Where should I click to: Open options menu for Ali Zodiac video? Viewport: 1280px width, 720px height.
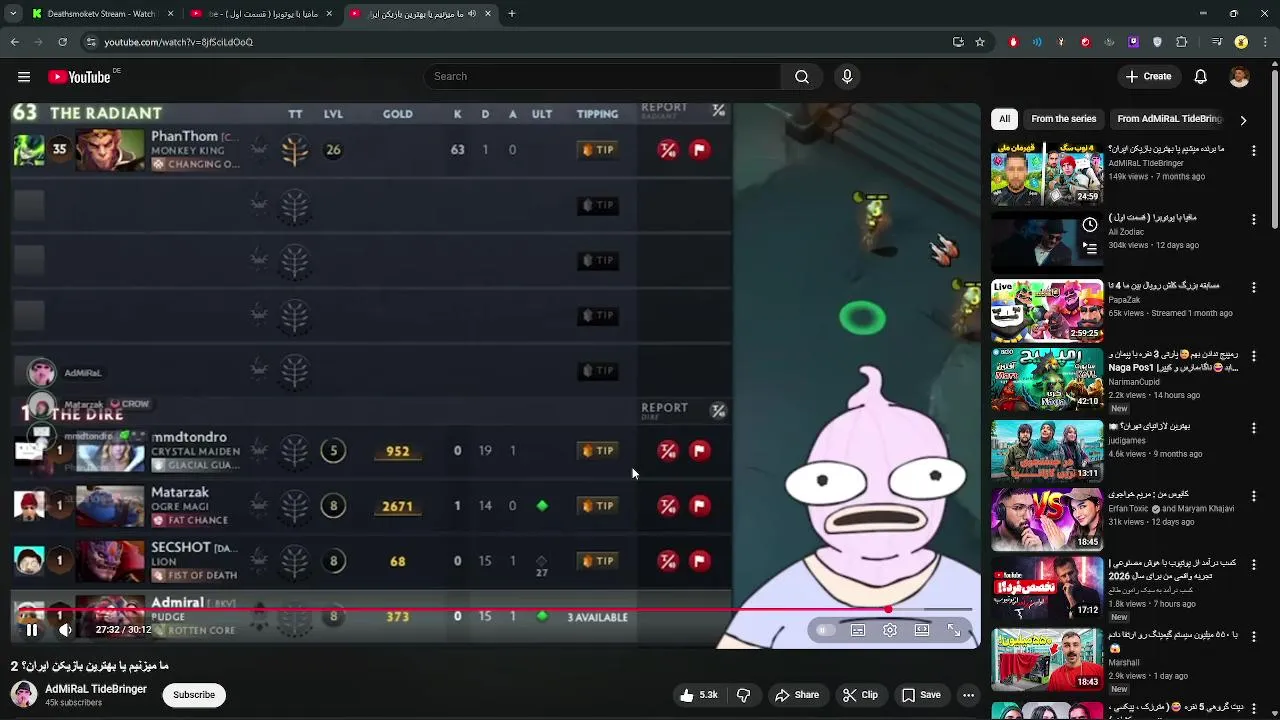[x=1254, y=219]
